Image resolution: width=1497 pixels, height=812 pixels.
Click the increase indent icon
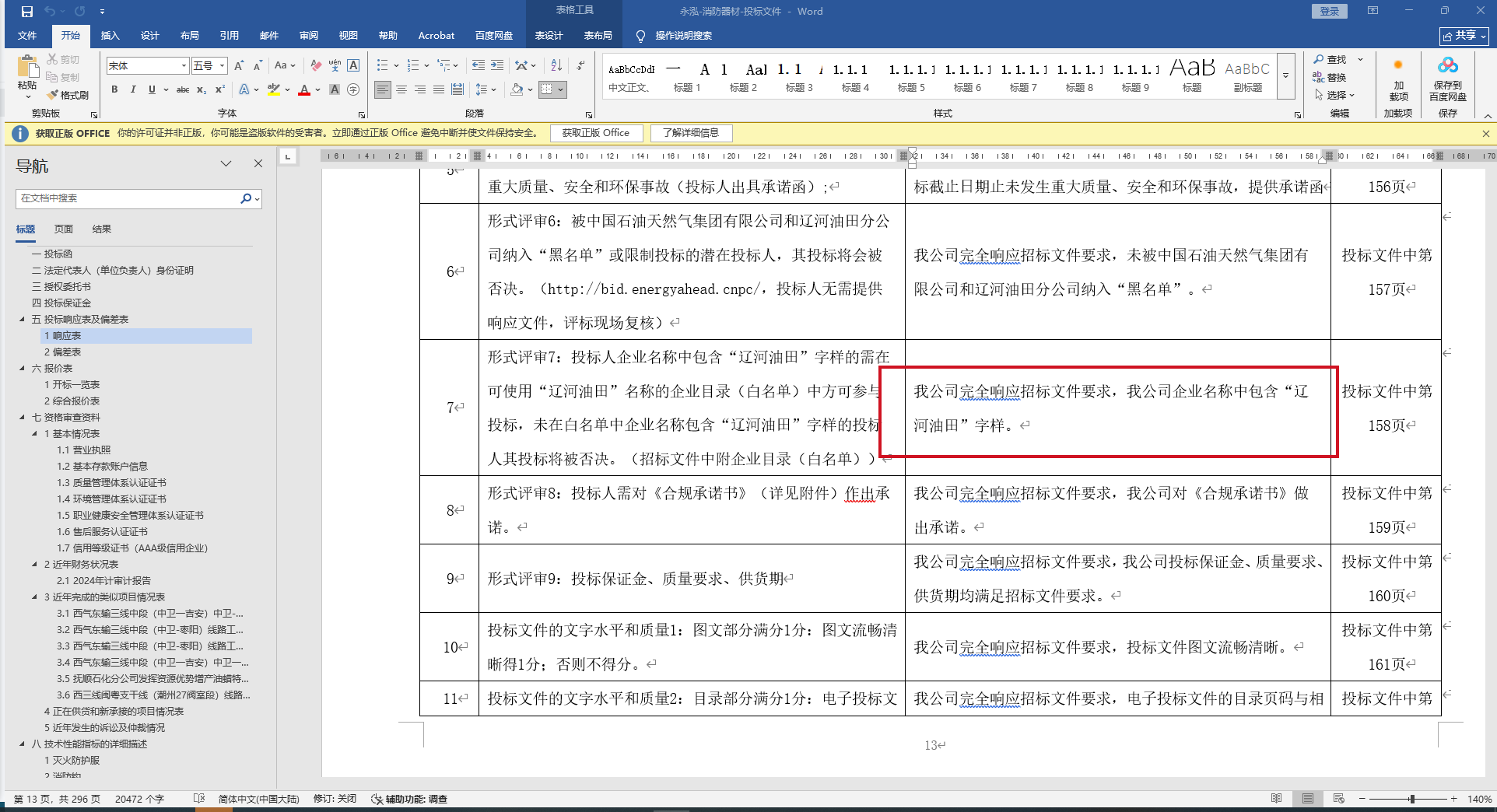coord(496,65)
